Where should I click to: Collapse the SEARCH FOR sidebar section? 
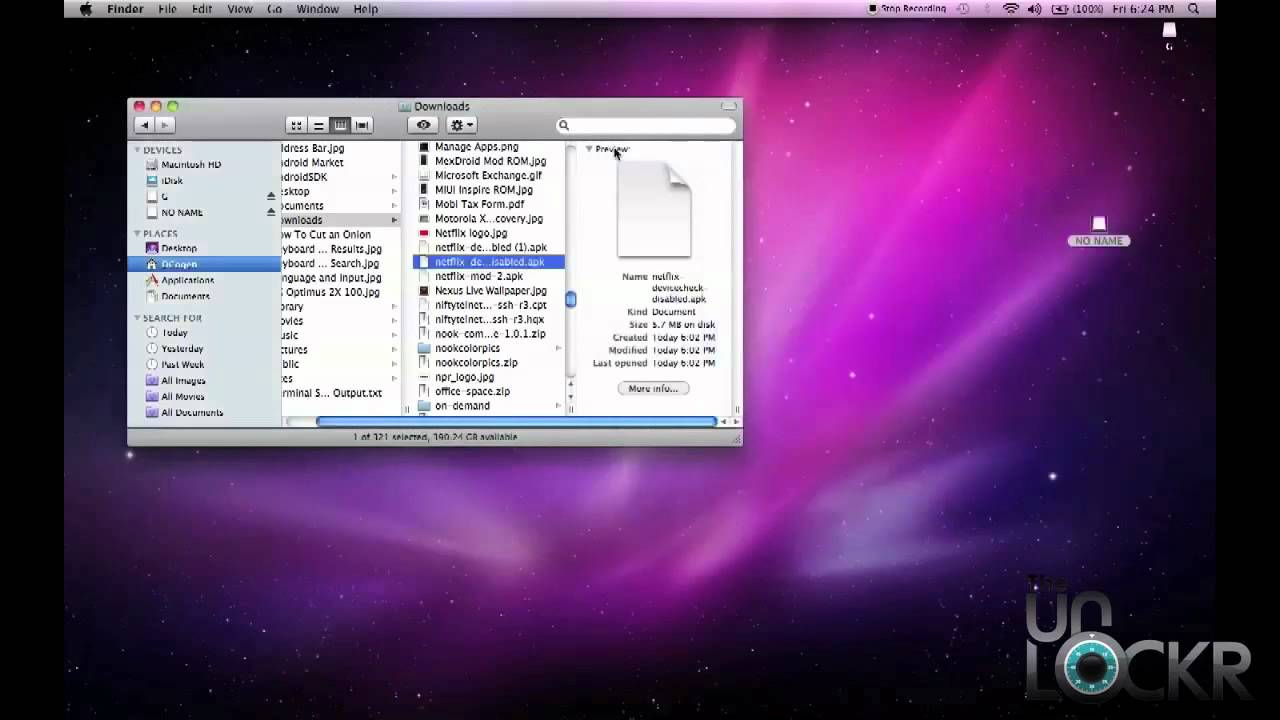click(137, 318)
